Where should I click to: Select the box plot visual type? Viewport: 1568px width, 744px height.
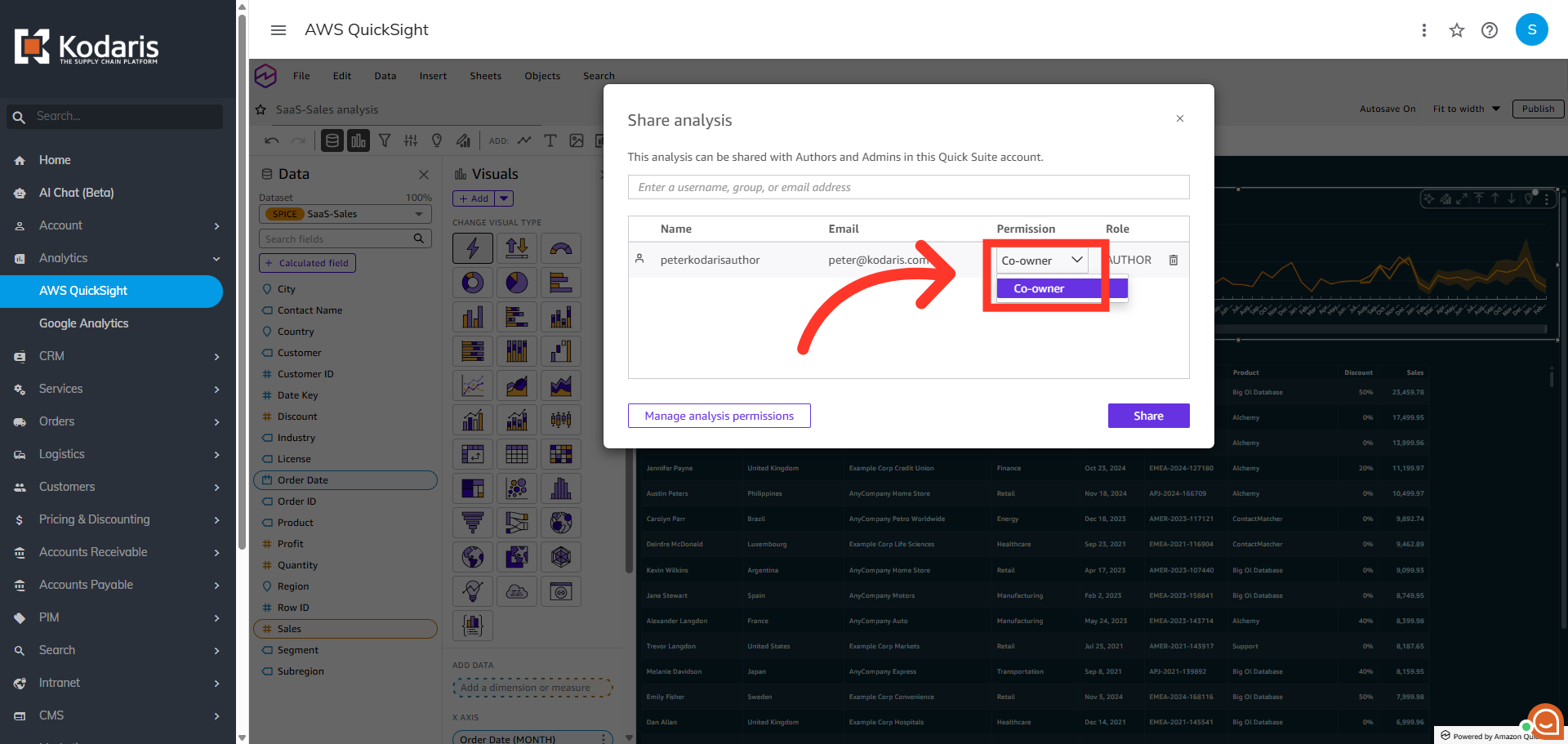click(561, 420)
